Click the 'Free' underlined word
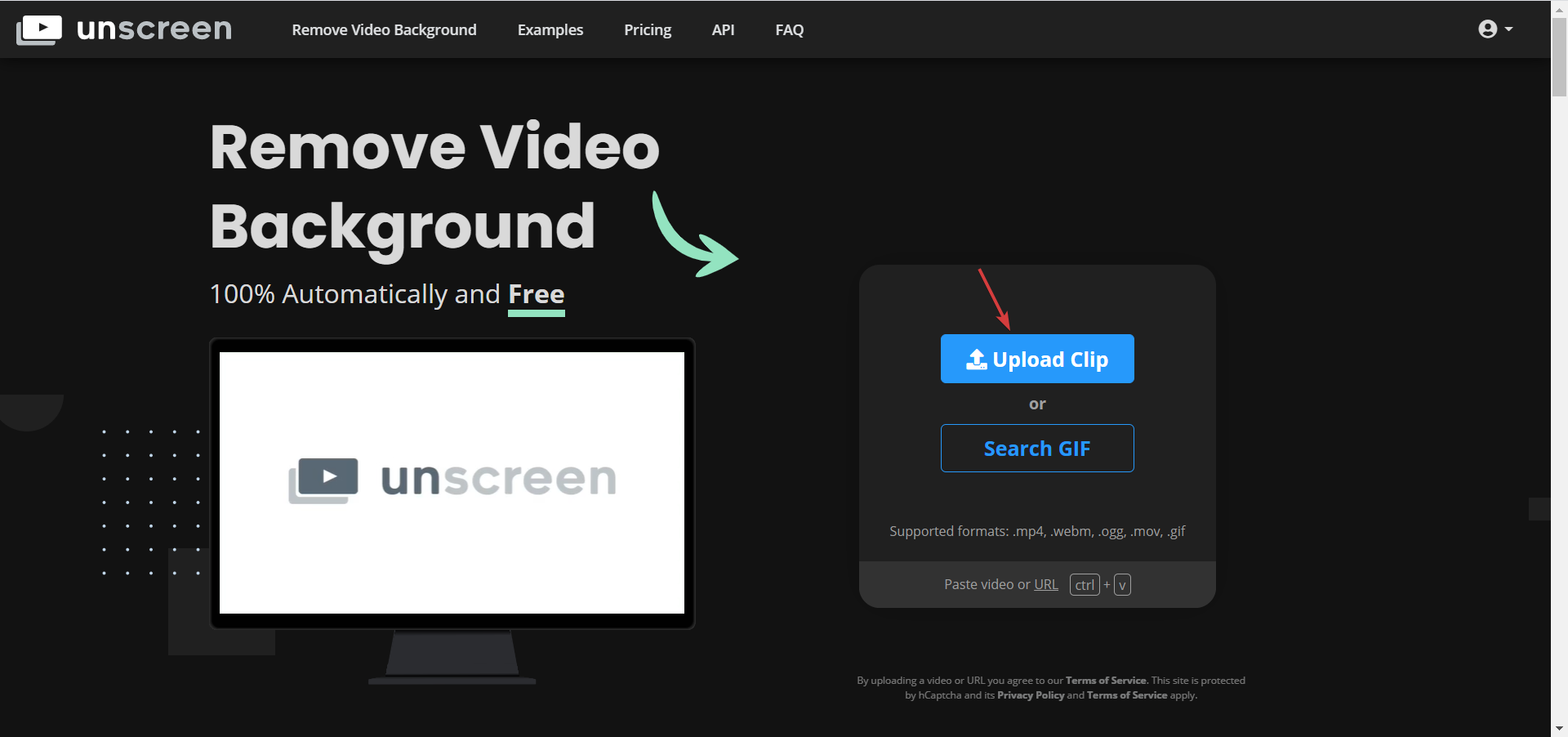The height and width of the screenshot is (737, 1568). click(537, 294)
